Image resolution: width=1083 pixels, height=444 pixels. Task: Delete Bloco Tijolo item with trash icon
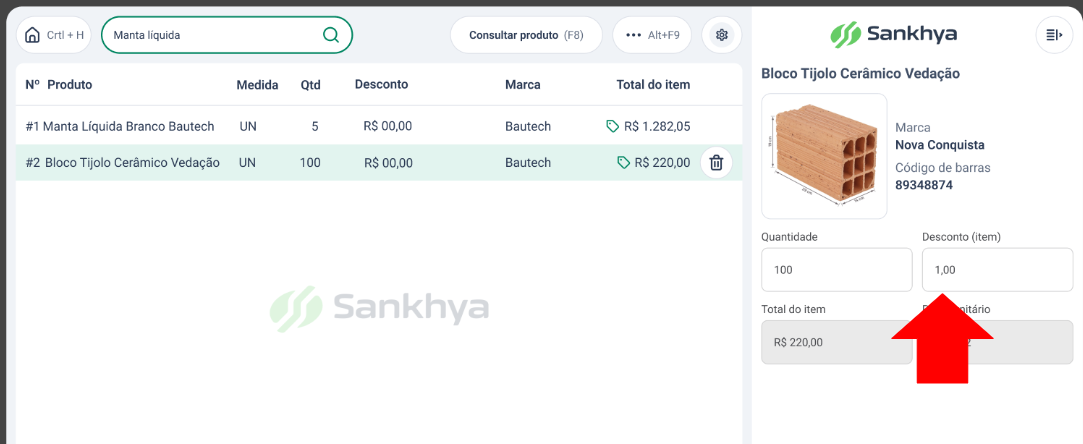pyautogui.click(x=716, y=163)
